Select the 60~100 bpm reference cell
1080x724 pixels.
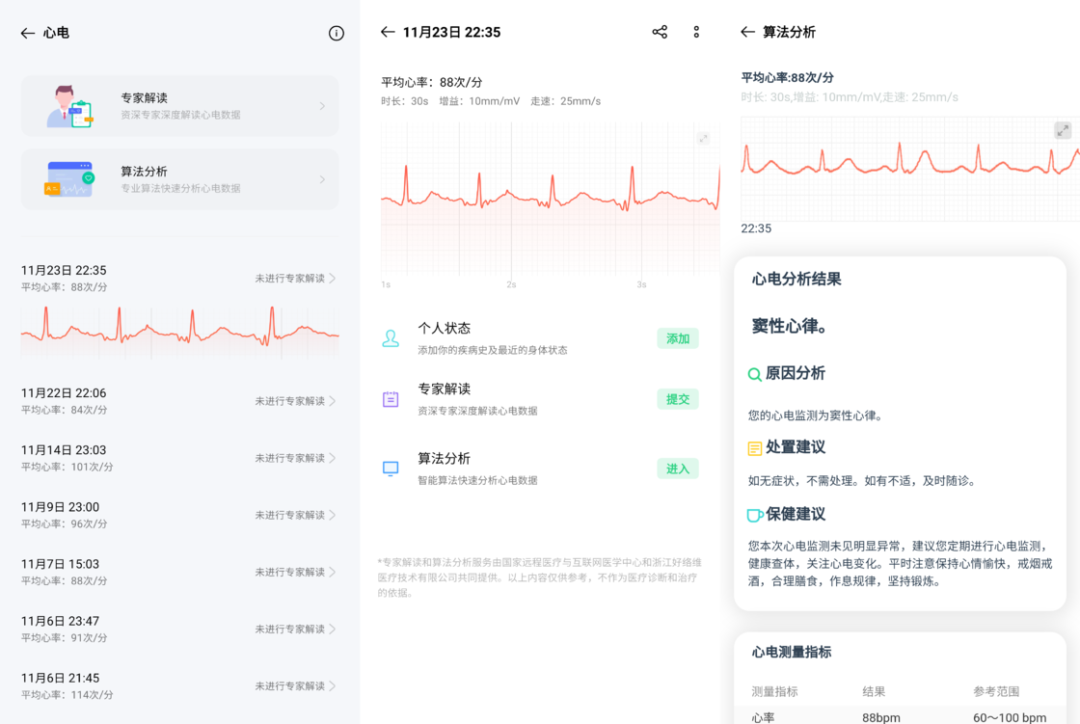tap(1010, 718)
